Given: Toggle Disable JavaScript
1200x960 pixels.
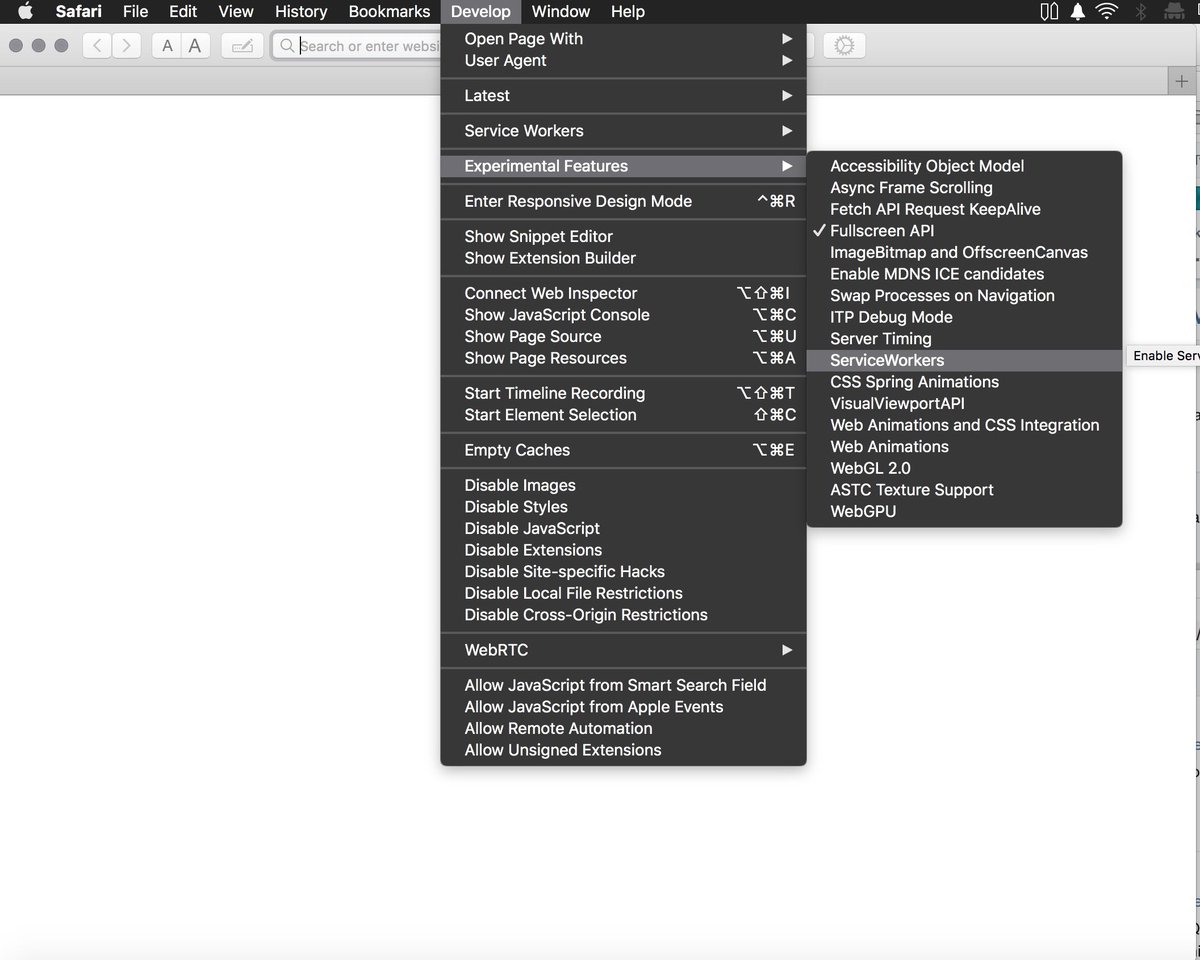Looking at the screenshot, I should [x=623, y=529].
